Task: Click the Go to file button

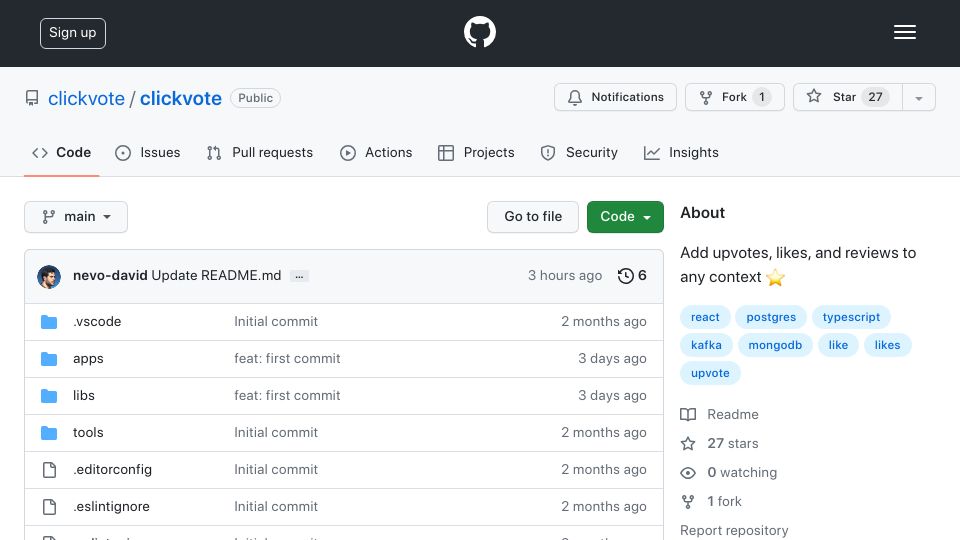Action: coord(533,217)
